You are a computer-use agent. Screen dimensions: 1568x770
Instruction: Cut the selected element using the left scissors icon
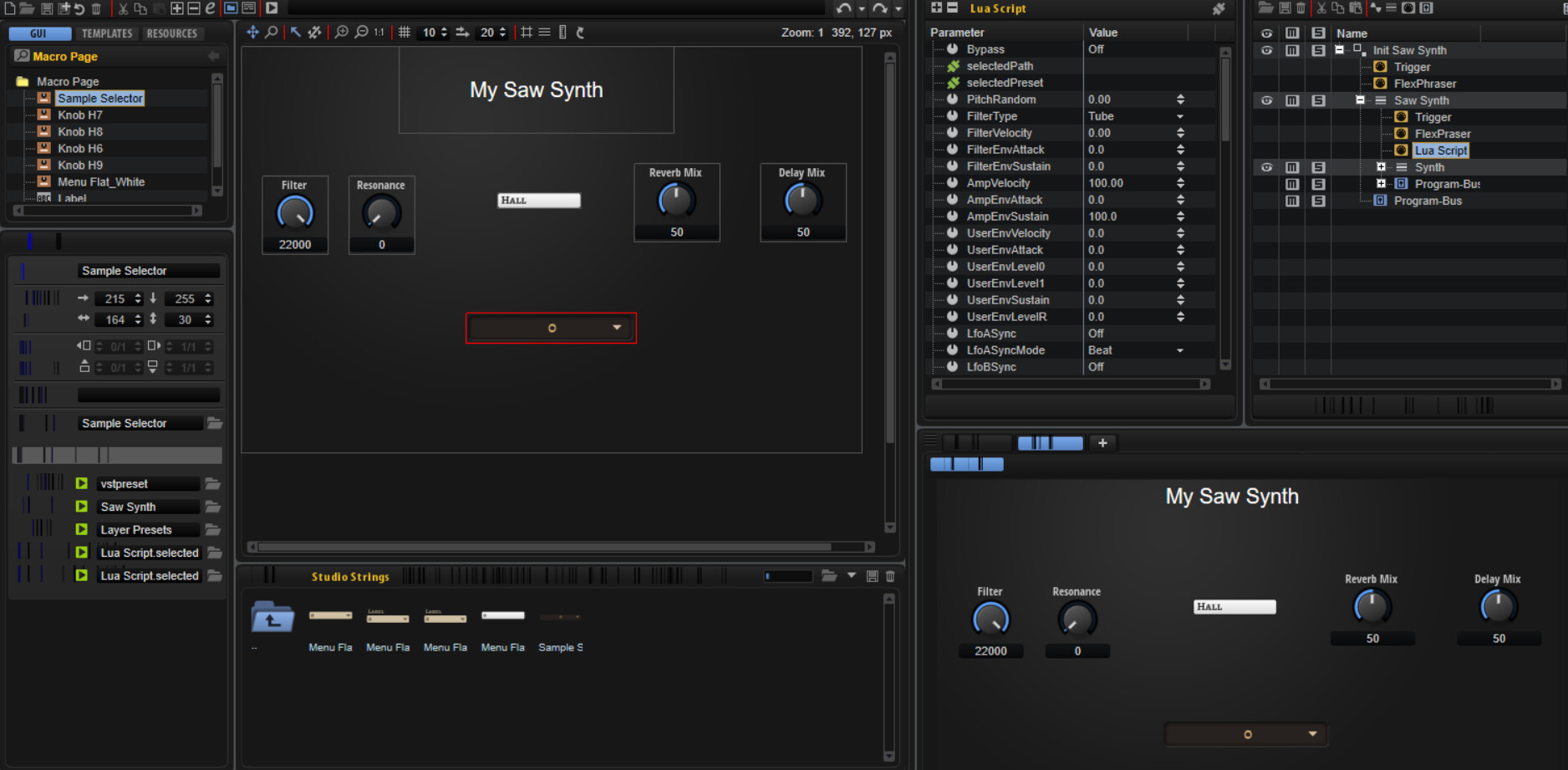tap(123, 8)
